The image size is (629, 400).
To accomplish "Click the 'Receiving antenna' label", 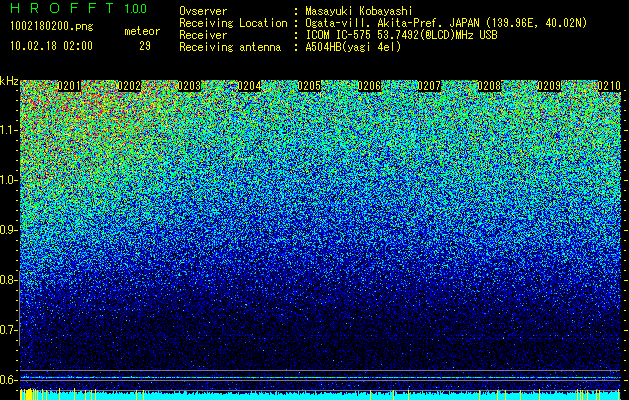I will [230, 47].
